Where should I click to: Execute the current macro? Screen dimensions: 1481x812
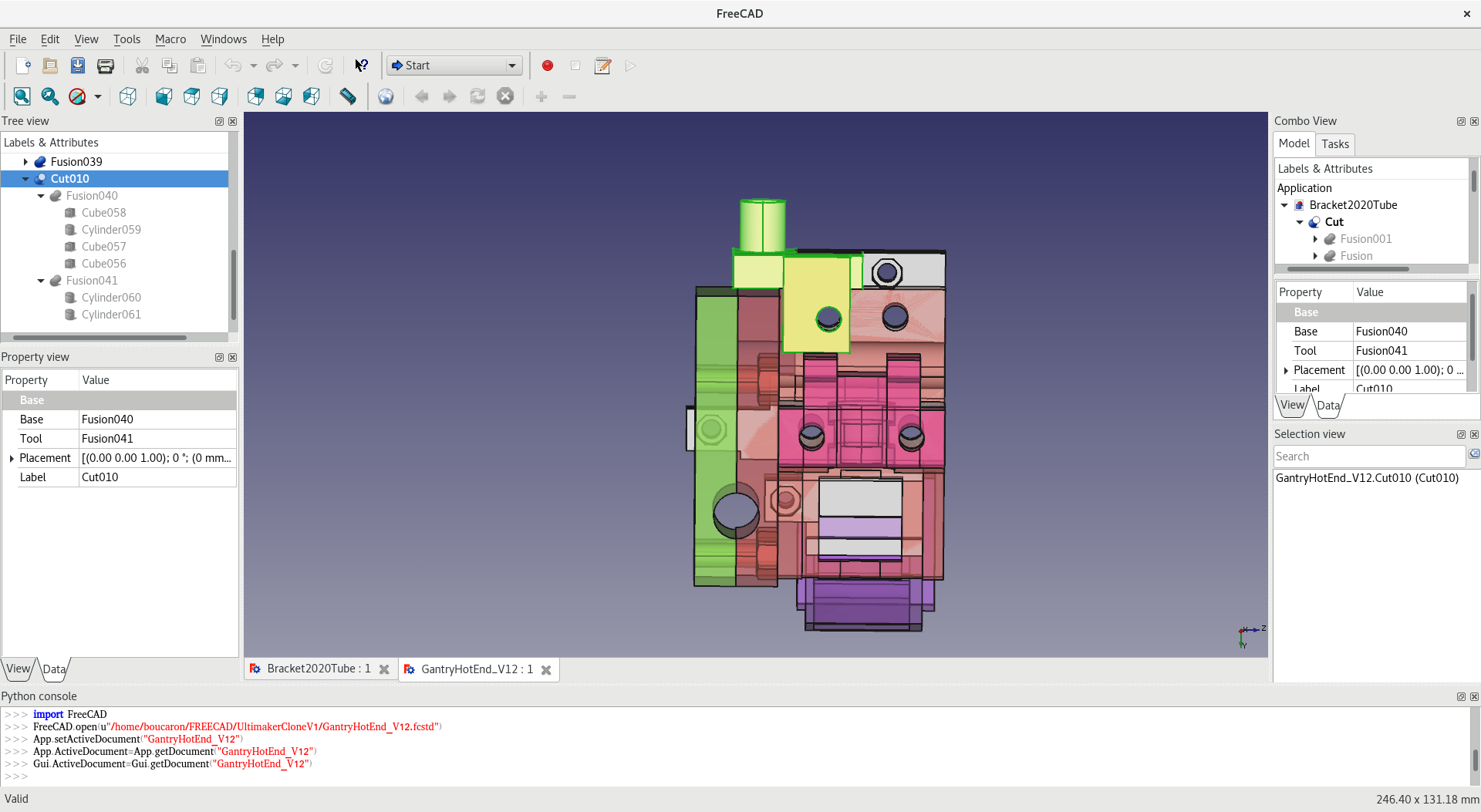click(x=630, y=66)
